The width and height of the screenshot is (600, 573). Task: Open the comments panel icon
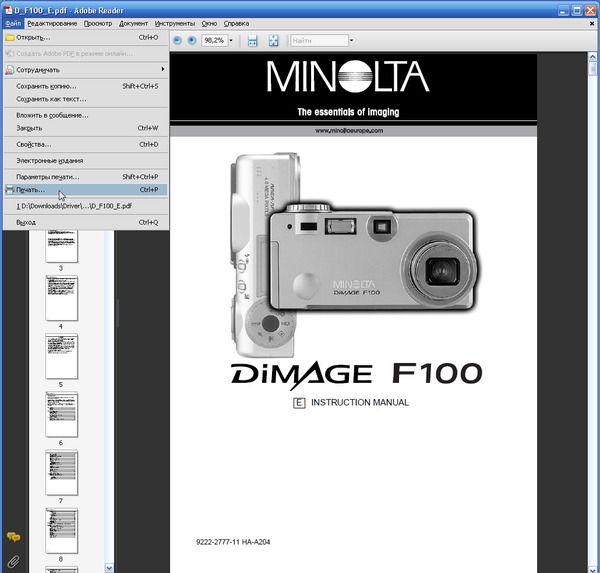coord(13,537)
